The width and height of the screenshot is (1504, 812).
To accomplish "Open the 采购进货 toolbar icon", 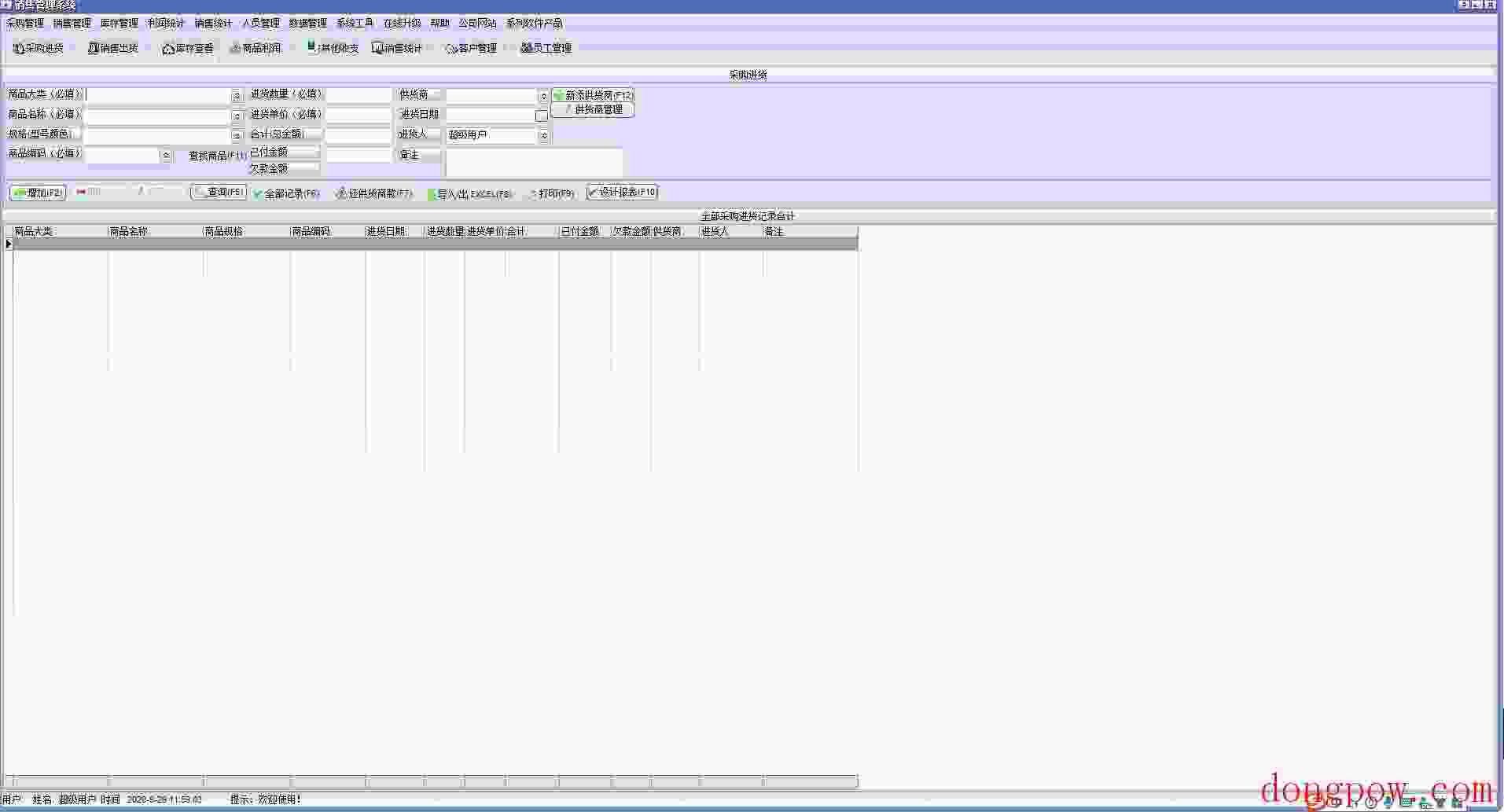I will coord(38,48).
